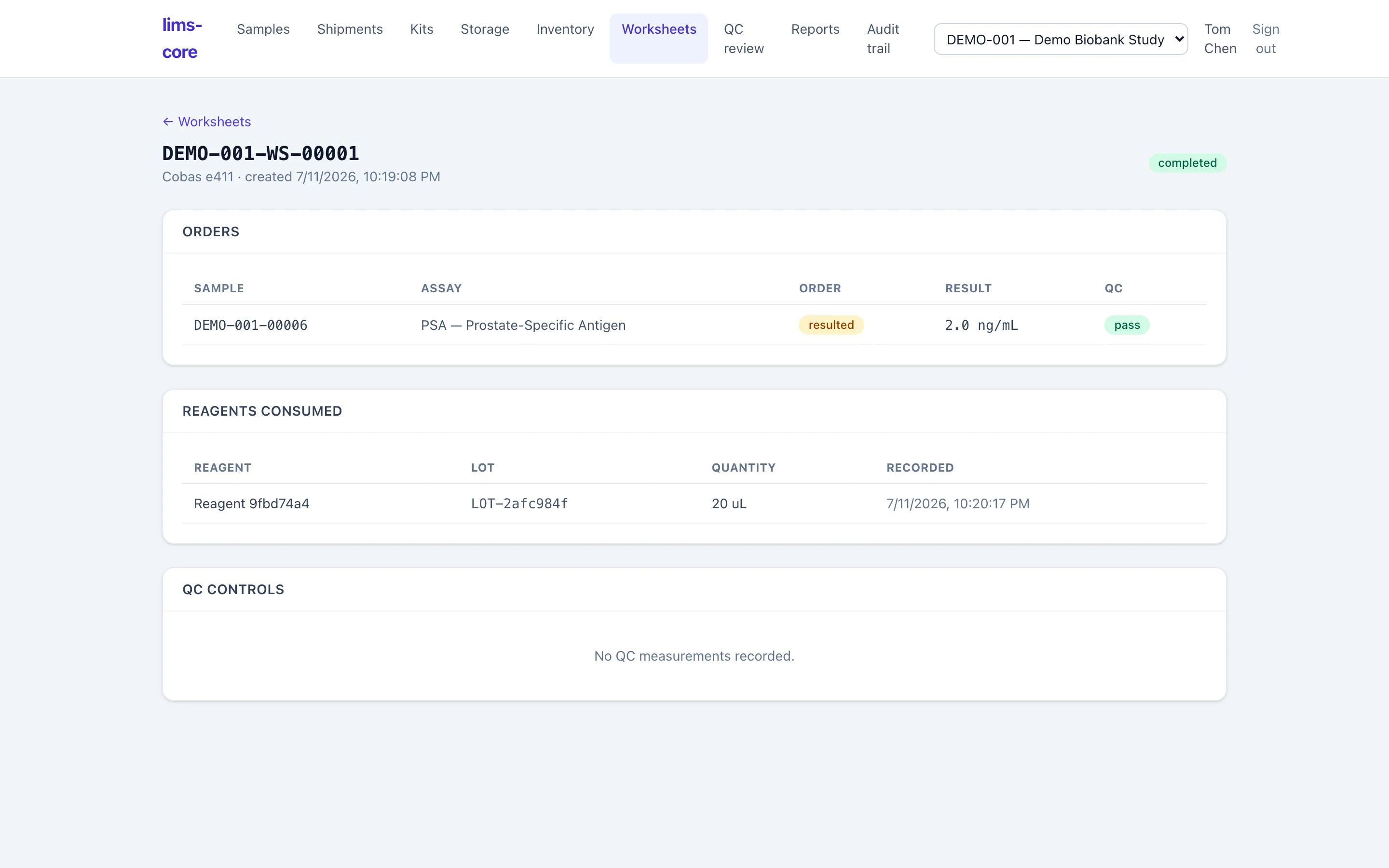Open the Storage section

[484, 29]
